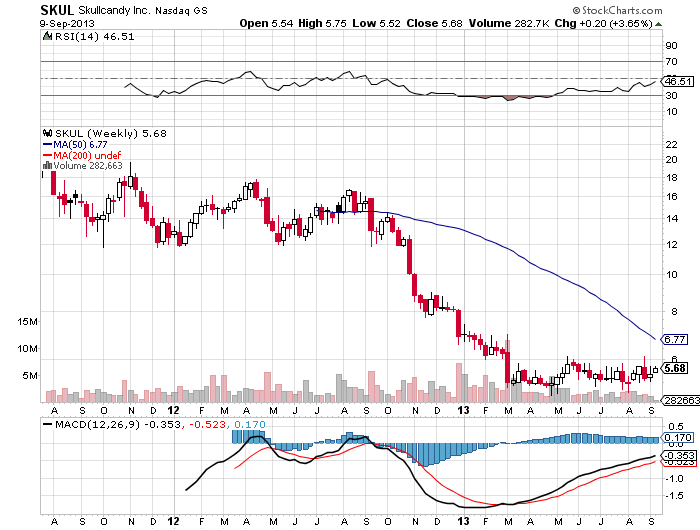
Task: Select the red MA(200) legend line marker
Action: 47,155
